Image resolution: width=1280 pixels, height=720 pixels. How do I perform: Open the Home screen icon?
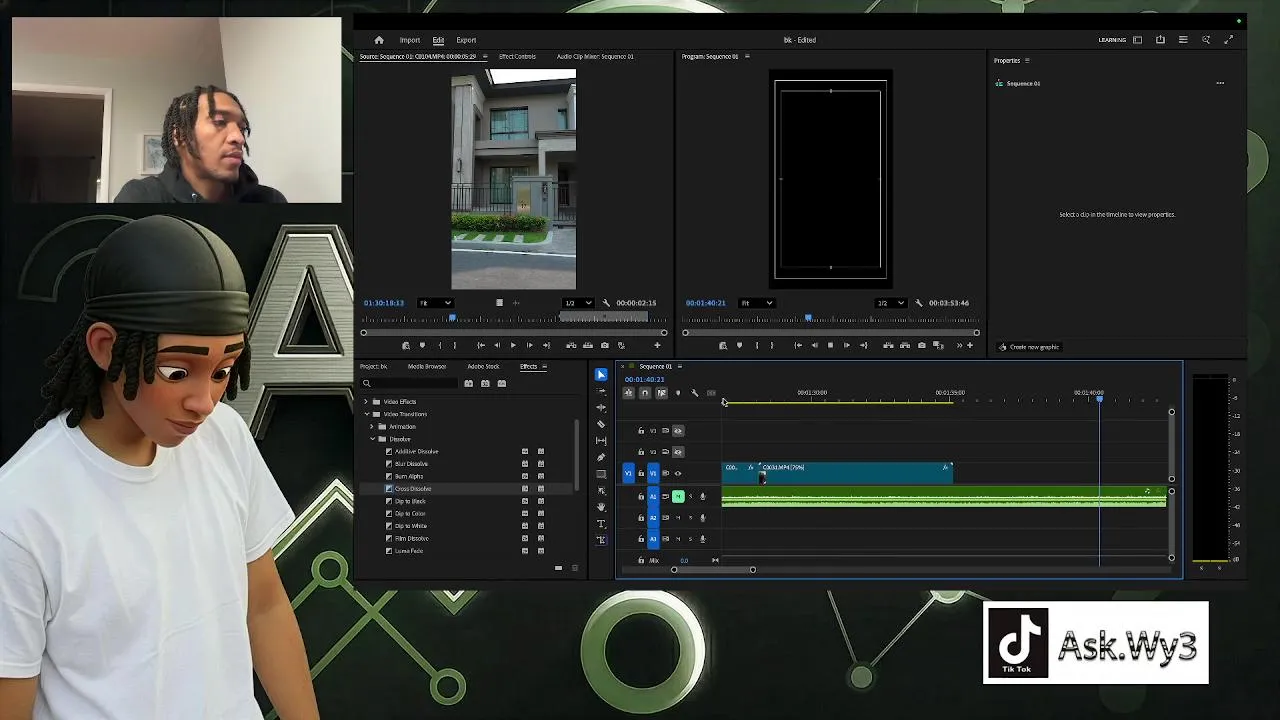379,40
